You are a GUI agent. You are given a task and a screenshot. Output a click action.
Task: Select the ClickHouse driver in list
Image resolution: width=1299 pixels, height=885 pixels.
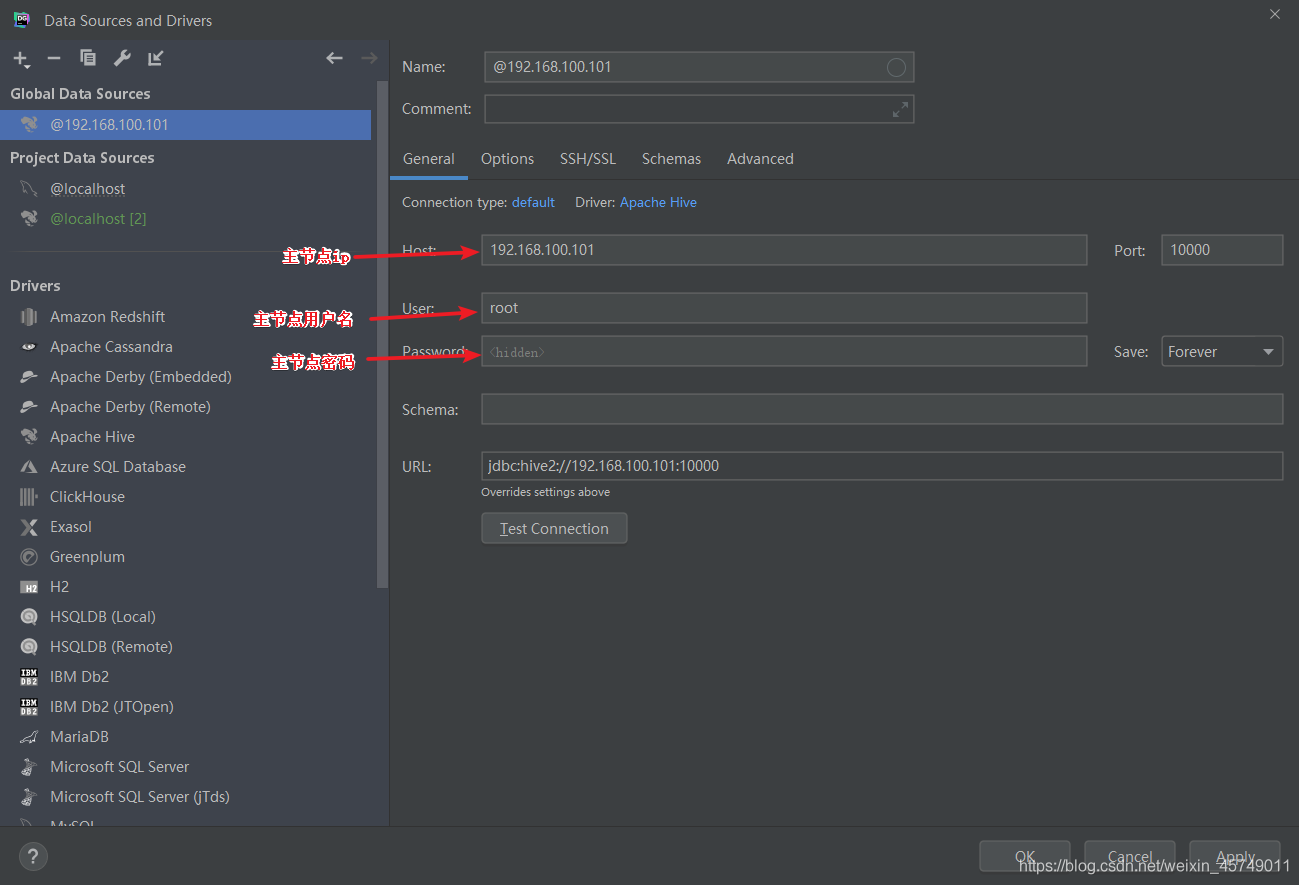pos(87,497)
